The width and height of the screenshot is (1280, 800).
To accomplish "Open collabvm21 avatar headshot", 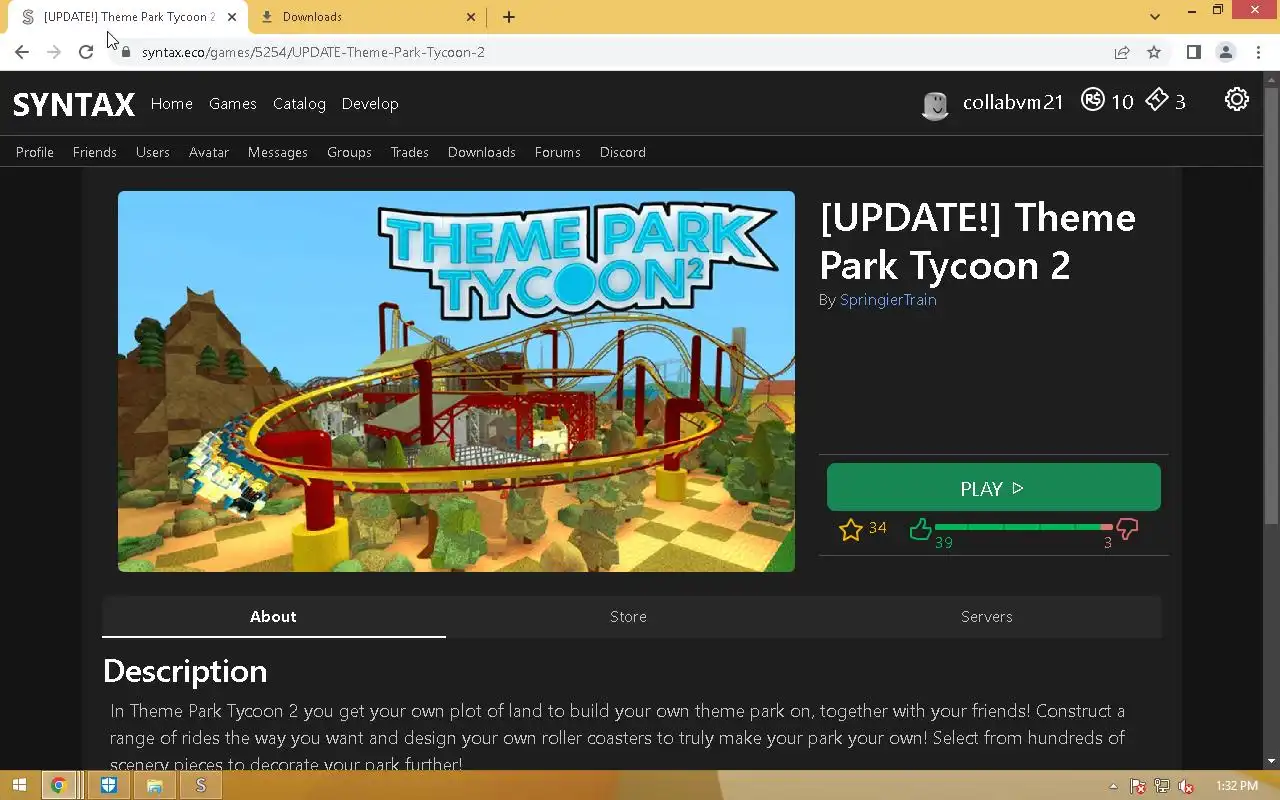I will [x=935, y=105].
